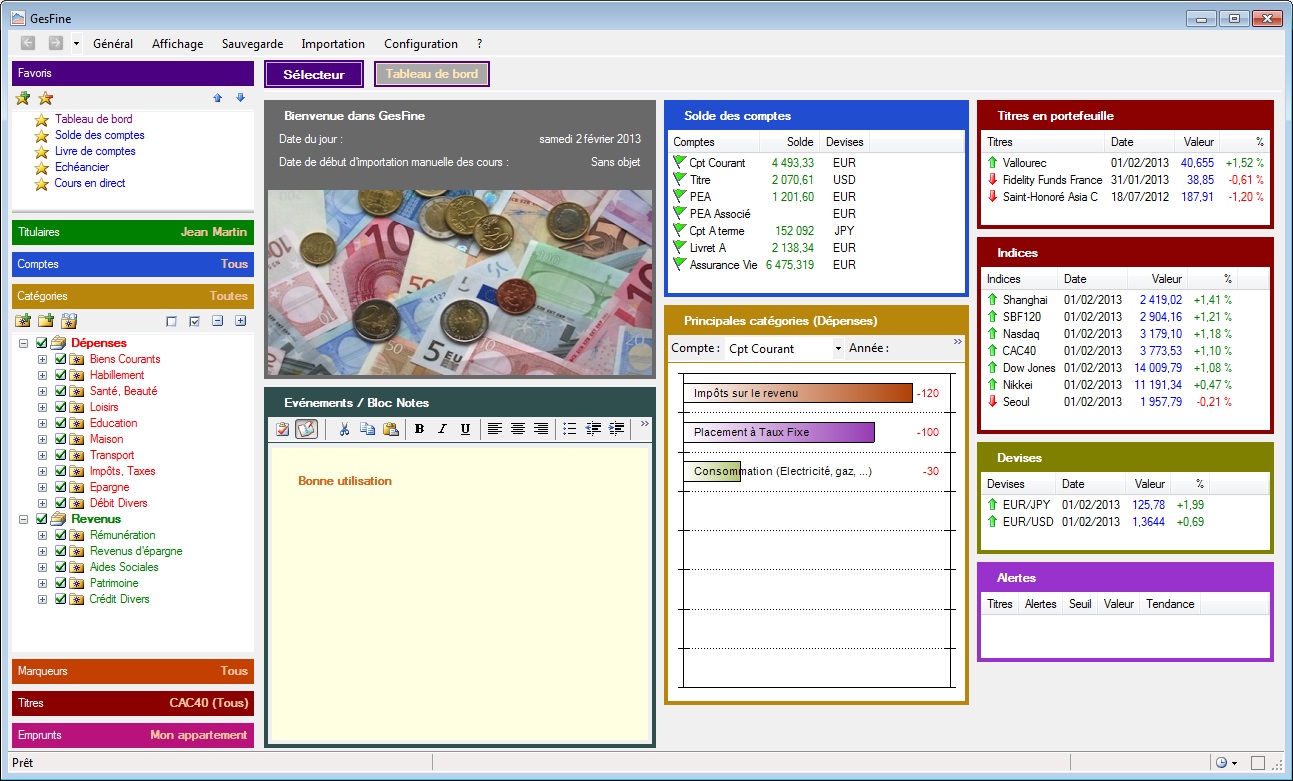Expand the Biens Courants tree node

(x=42, y=359)
